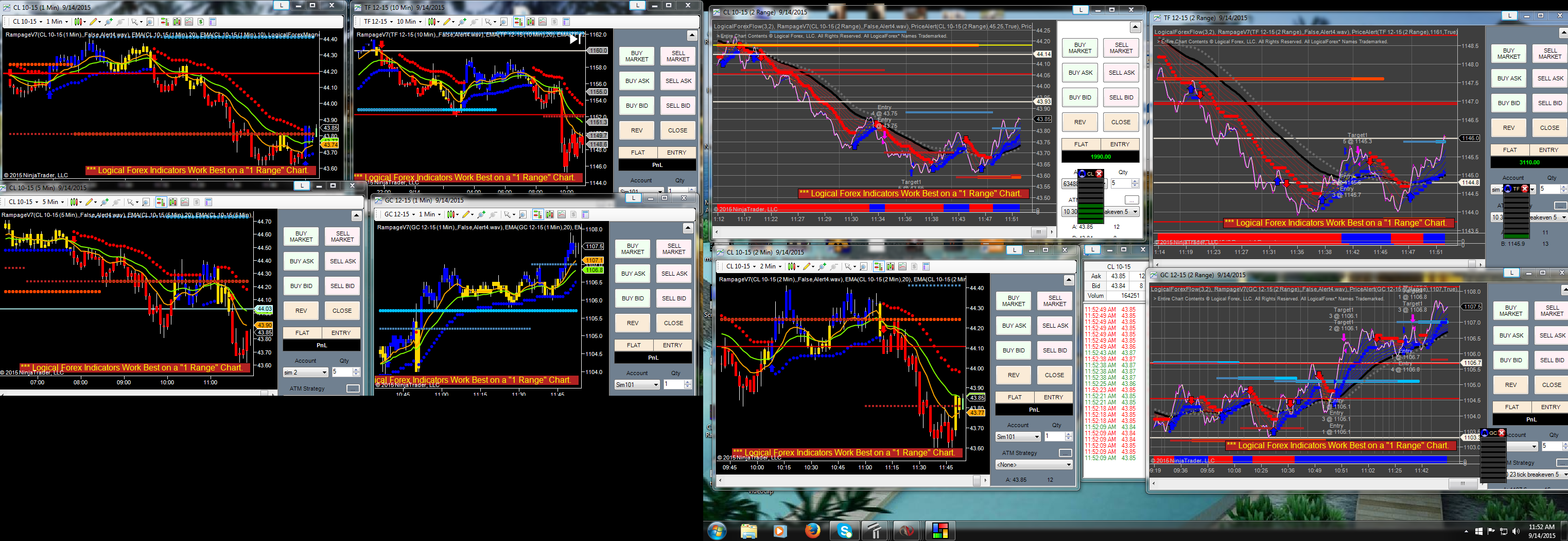Click horizontal scrollbar thumb in CL 2 Min chart
1568x541 pixels.
(x=977, y=480)
